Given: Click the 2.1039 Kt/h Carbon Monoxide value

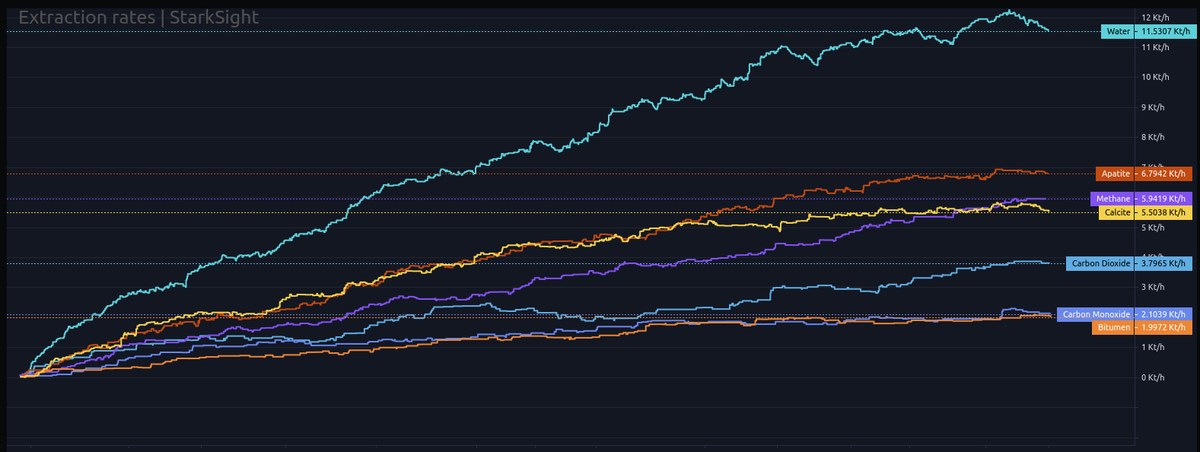Looking at the screenshot, I should [1165, 314].
